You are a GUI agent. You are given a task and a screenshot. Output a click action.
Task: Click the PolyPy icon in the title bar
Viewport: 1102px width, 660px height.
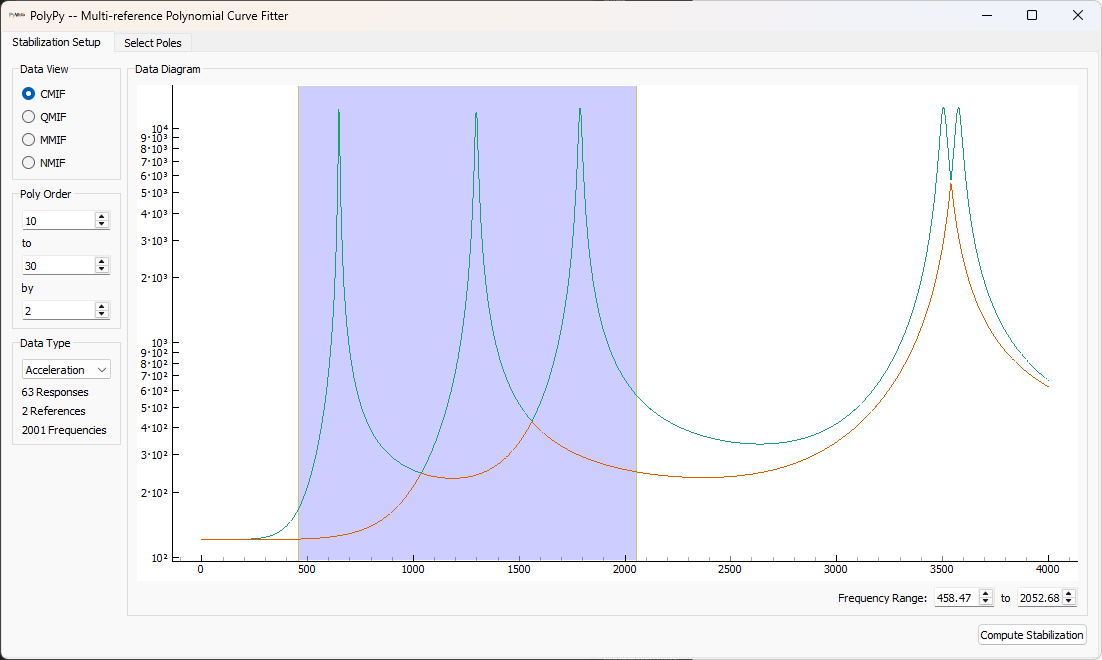click(17, 15)
